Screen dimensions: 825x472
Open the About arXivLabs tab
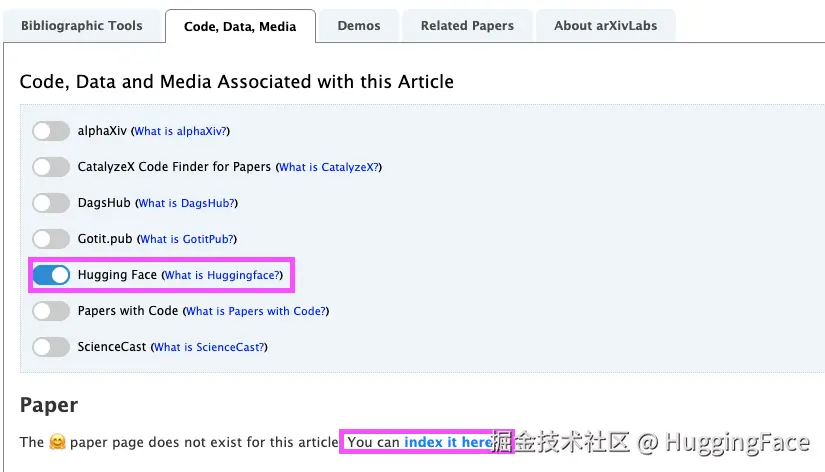[x=605, y=26]
